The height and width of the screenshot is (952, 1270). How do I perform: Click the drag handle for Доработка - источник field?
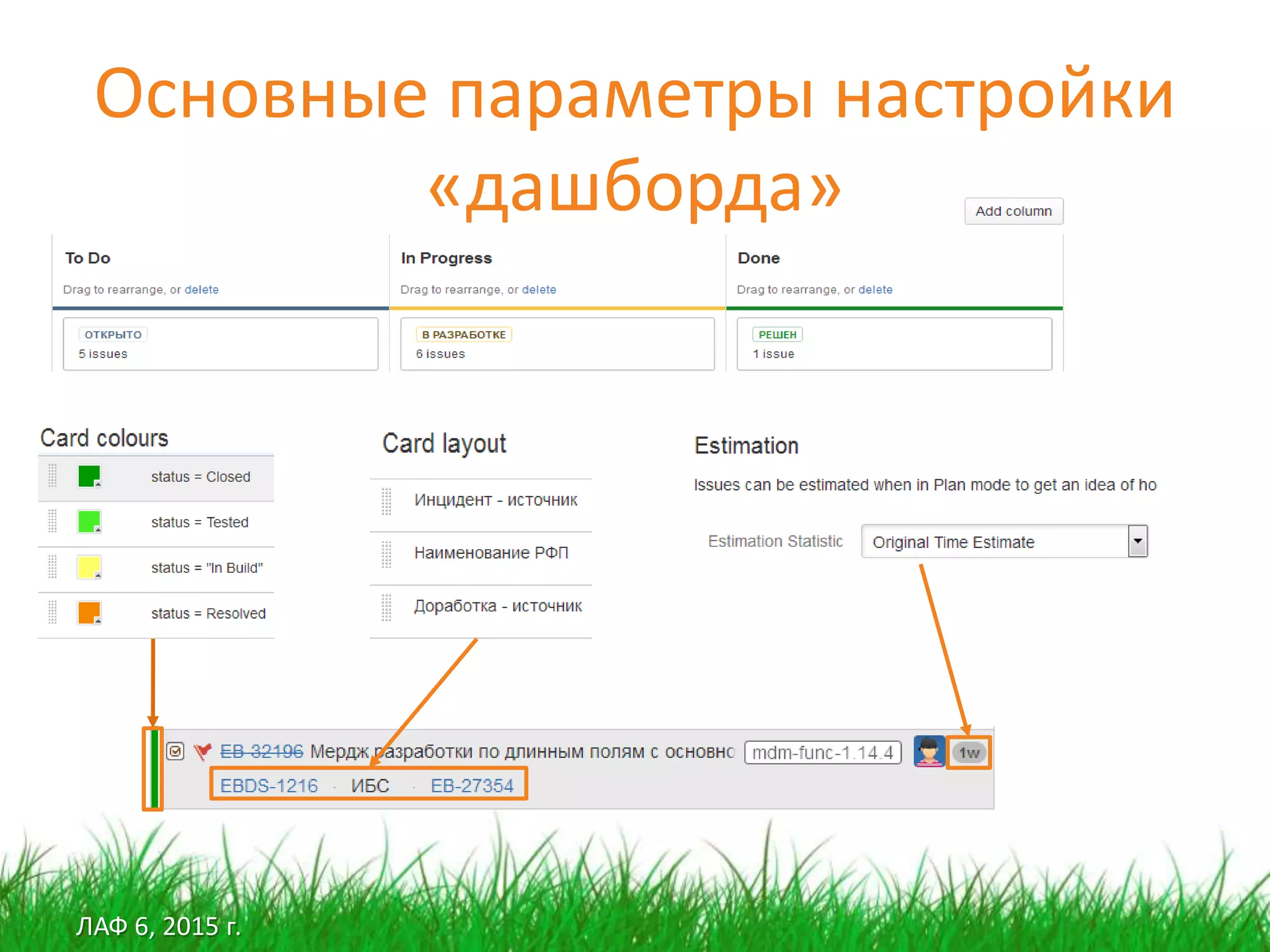386,607
